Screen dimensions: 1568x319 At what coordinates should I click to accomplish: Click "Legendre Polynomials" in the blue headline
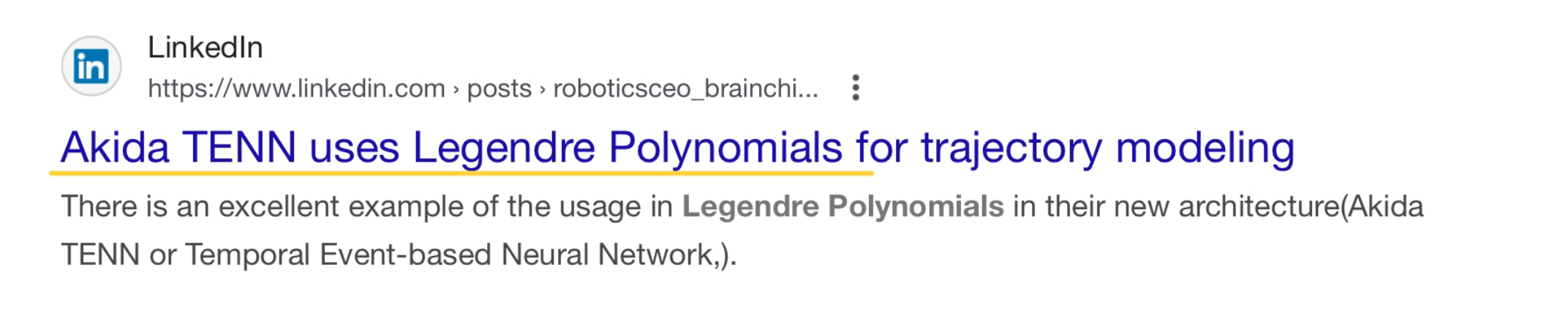tap(627, 148)
